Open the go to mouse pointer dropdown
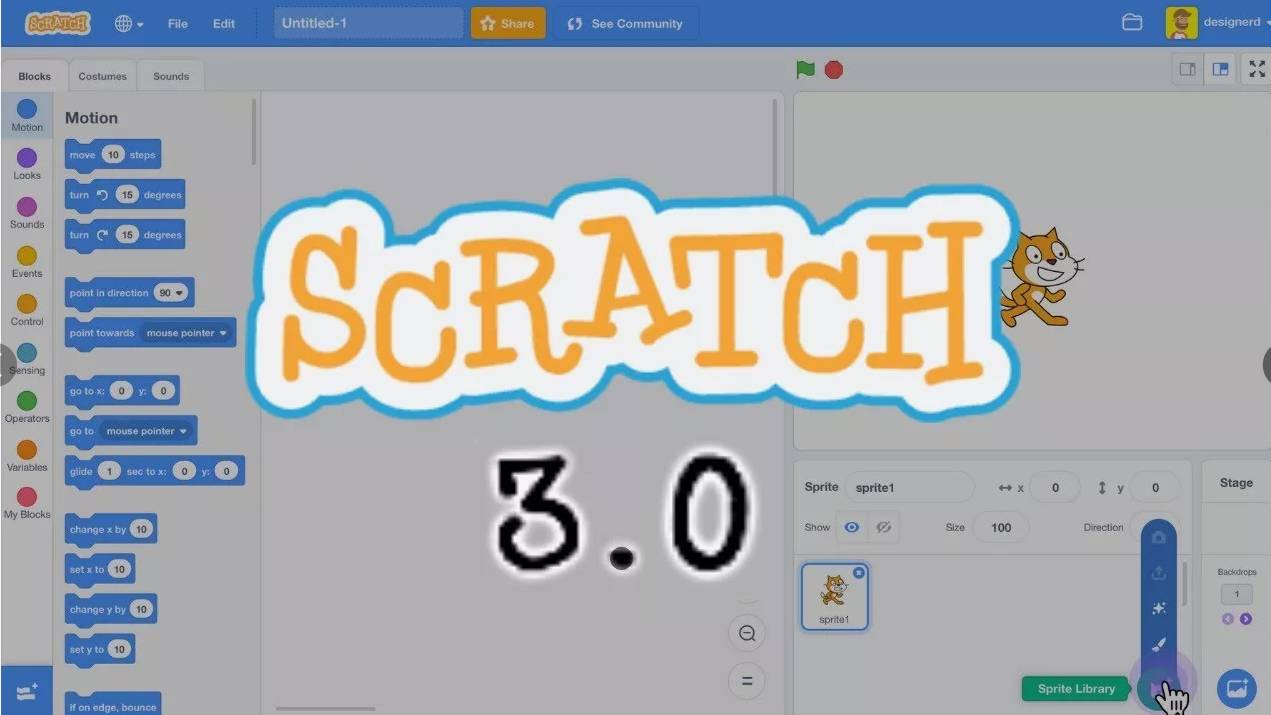 click(x=147, y=431)
